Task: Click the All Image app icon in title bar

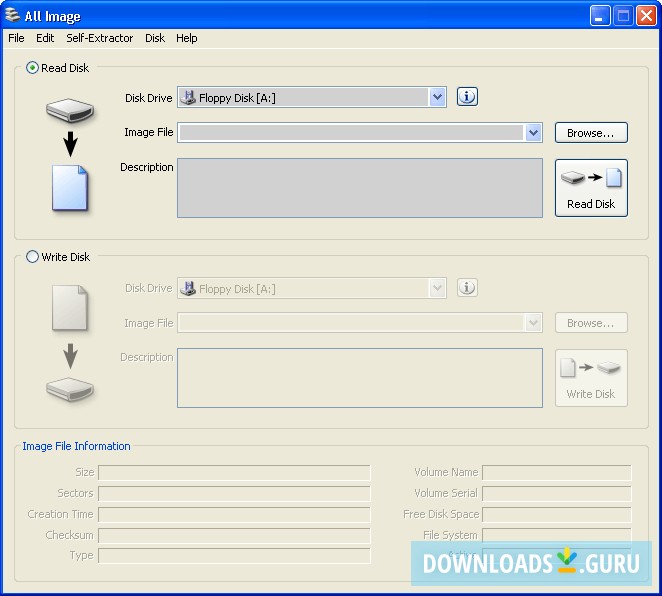Action: pos(12,15)
